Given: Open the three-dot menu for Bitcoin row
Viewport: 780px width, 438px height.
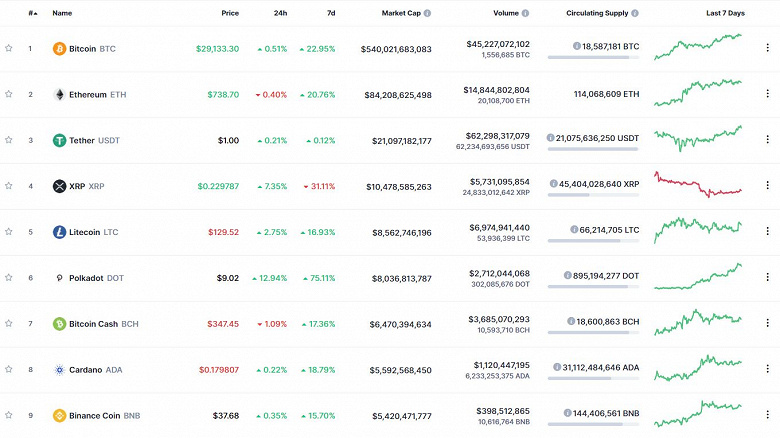Looking at the screenshot, I should [x=768, y=48].
